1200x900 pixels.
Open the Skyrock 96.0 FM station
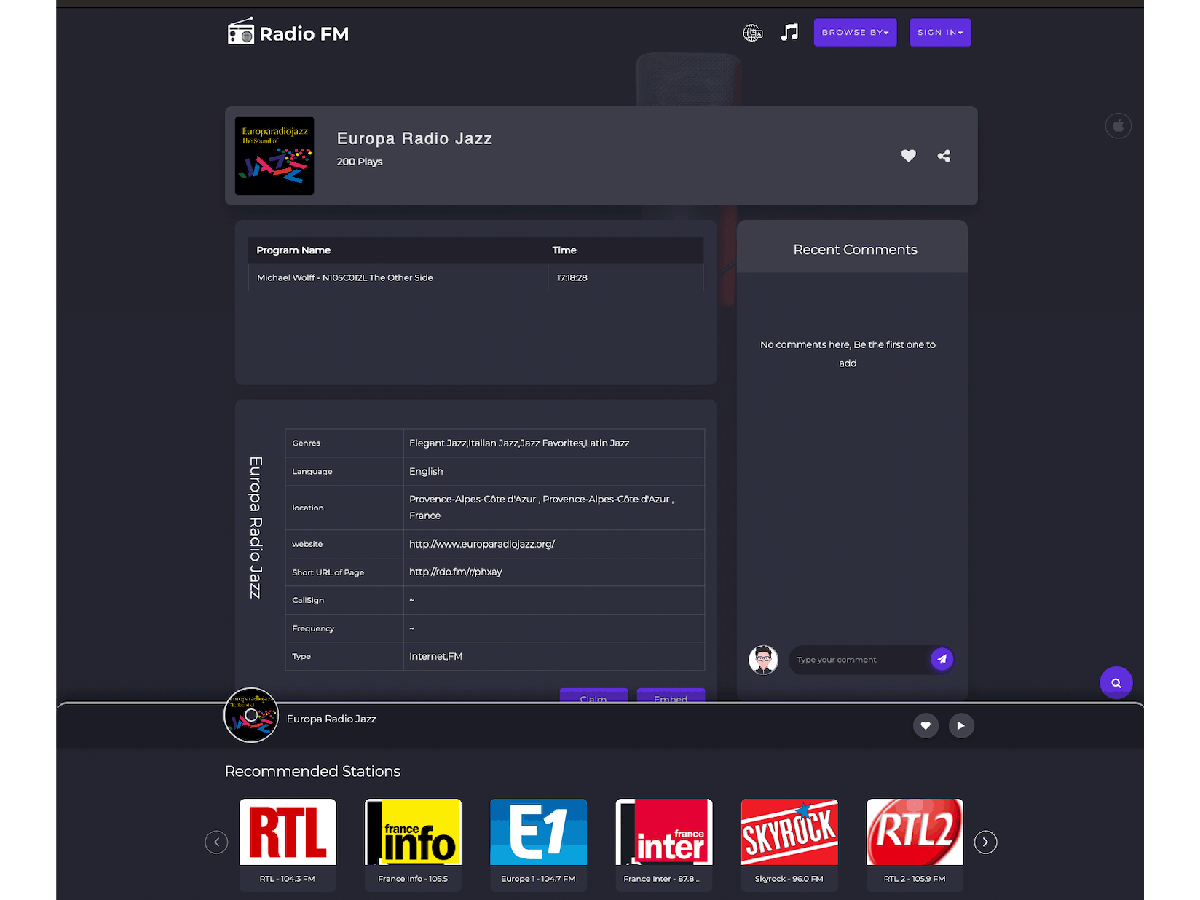tap(789, 844)
